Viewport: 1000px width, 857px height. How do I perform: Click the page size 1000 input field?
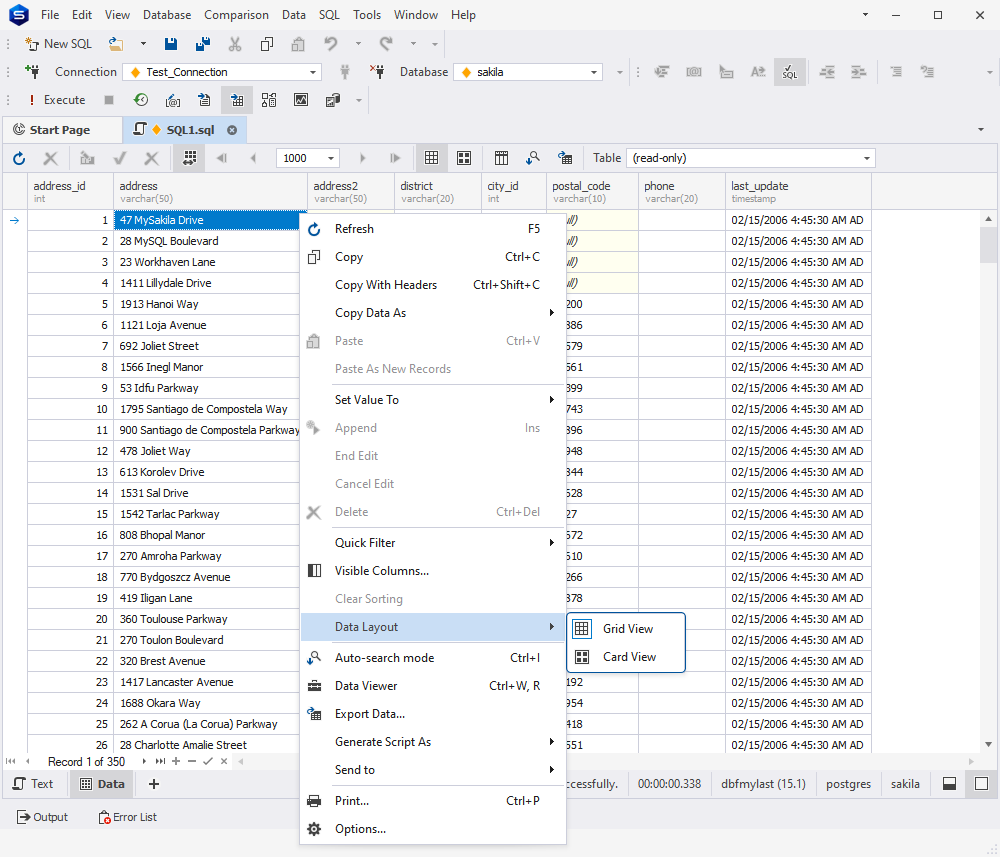(302, 158)
